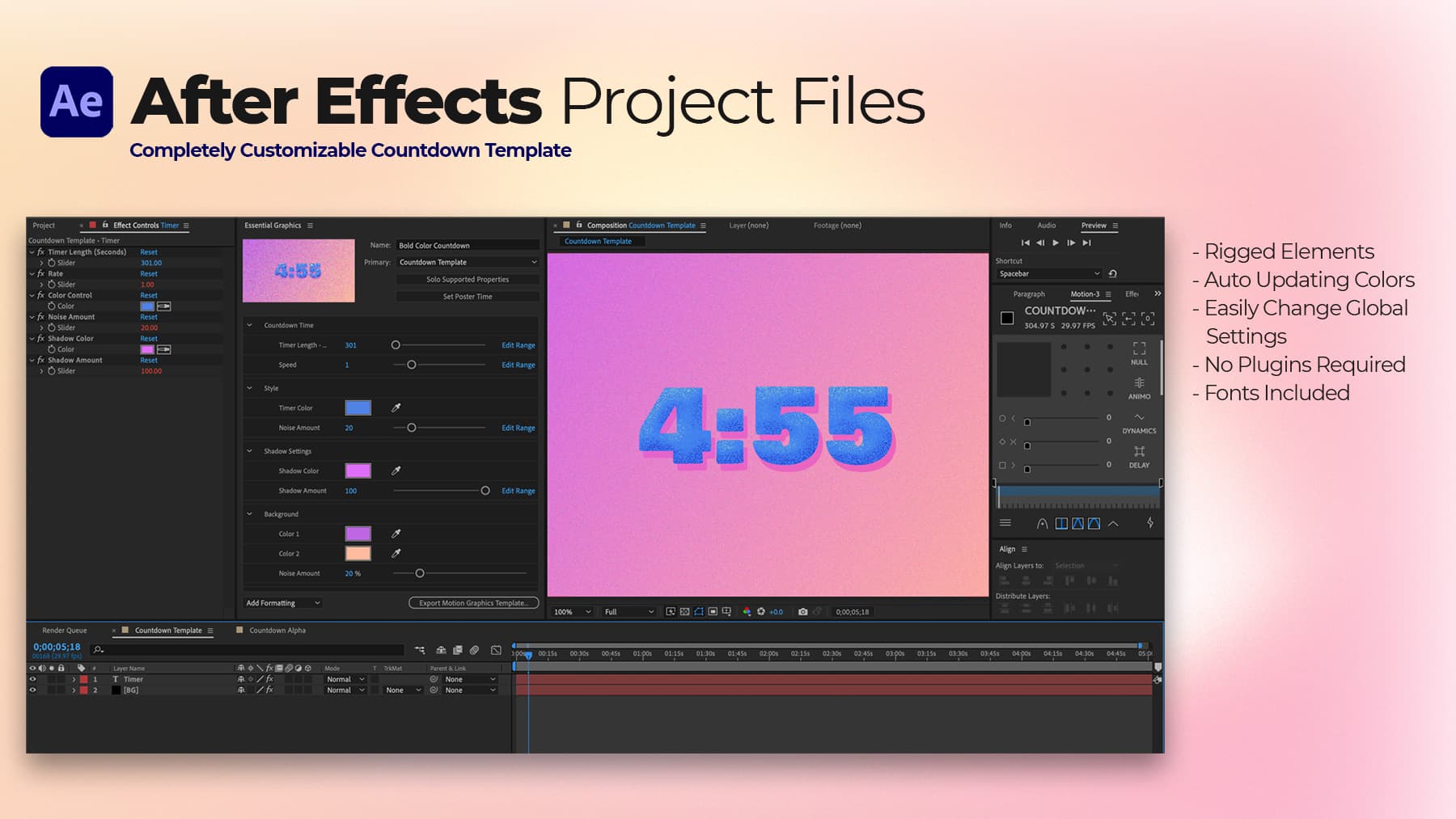The width and height of the screenshot is (1456, 819).
Task: Open the graph editor icon in timeline
Action: pyautogui.click(x=496, y=650)
